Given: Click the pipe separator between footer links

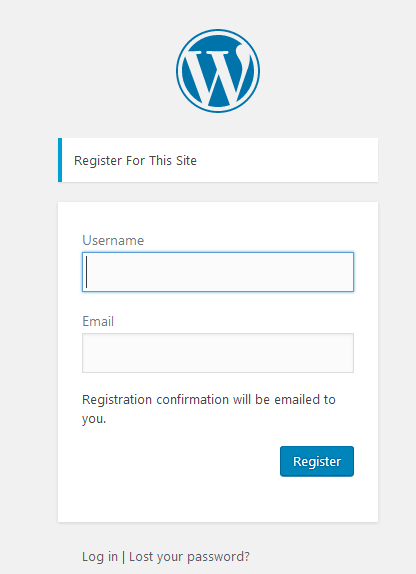Looking at the screenshot, I should tap(123, 557).
